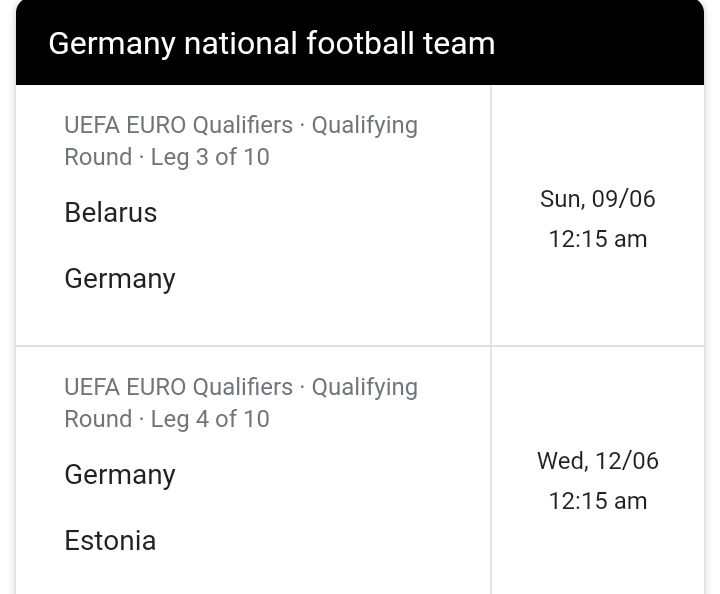Click the Leg 4 of 10 label
Image resolution: width=720 pixels, height=594 pixels.
[x=210, y=419]
